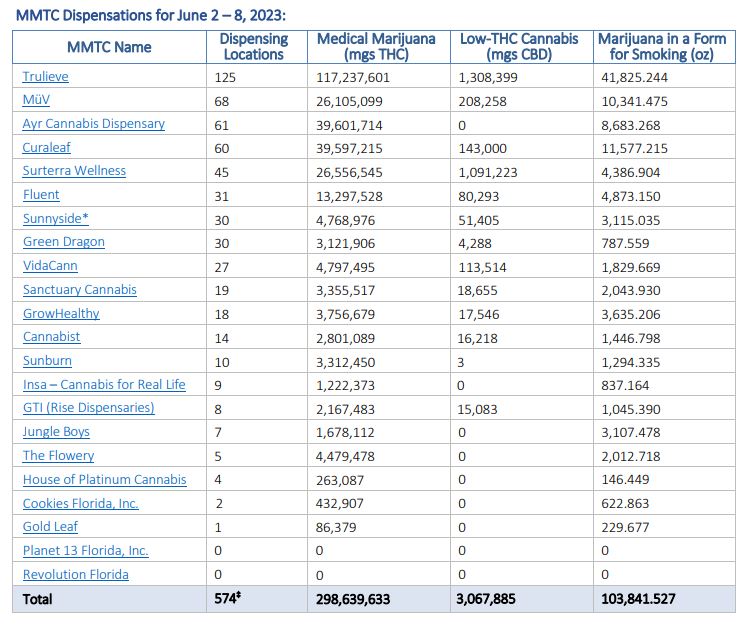This screenshot has height=632, width=752.
Task: Open the VidaCann link
Action: (50, 266)
